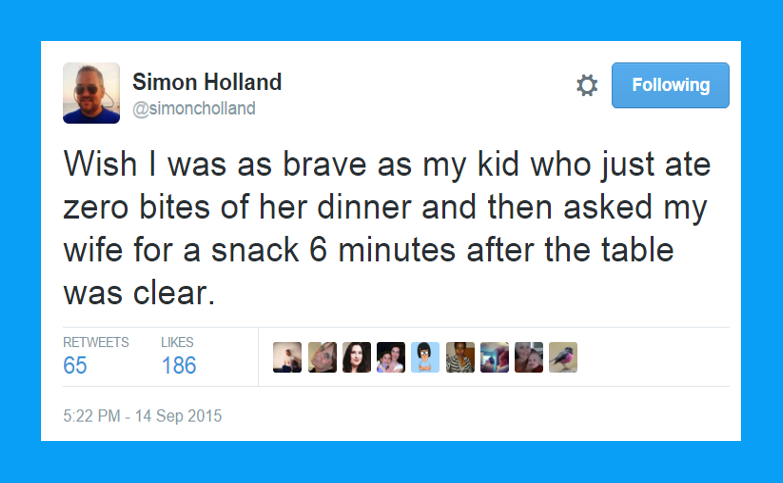The height and width of the screenshot is (483, 783).
Task: Open Simon Holland's profile picture
Action: pyautogui.click(x=91, y=93)
